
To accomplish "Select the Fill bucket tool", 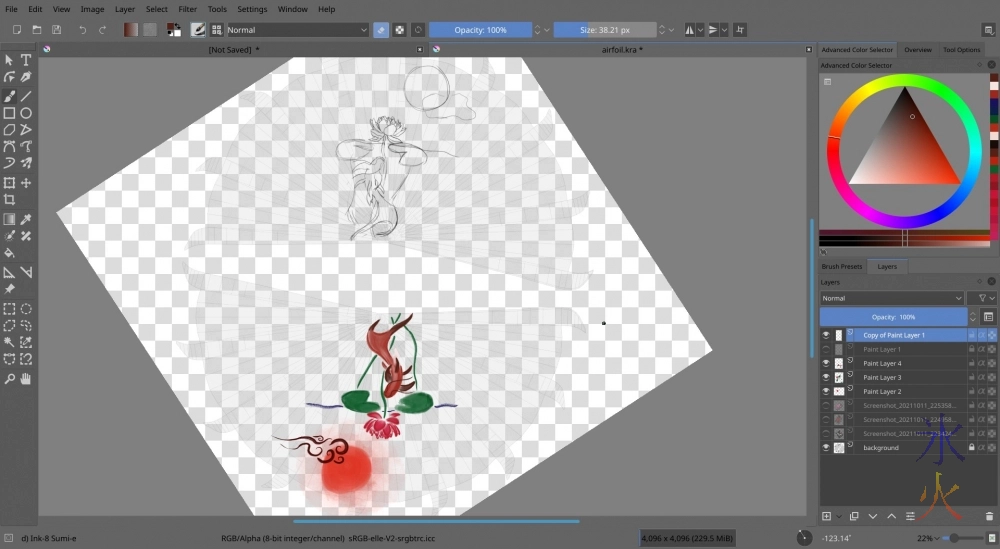I will pos(9,253).
